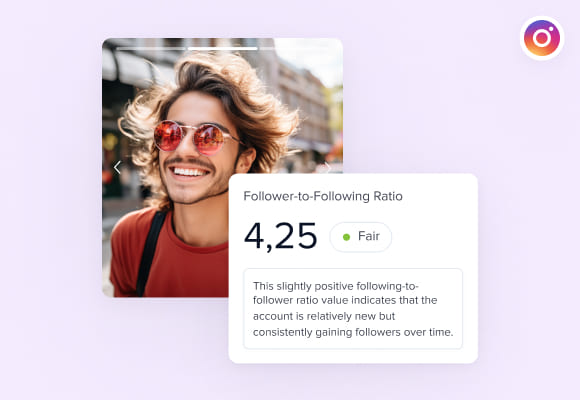Click the black backpack strap on shoulder
580x400 pixels.
point(151,253)
